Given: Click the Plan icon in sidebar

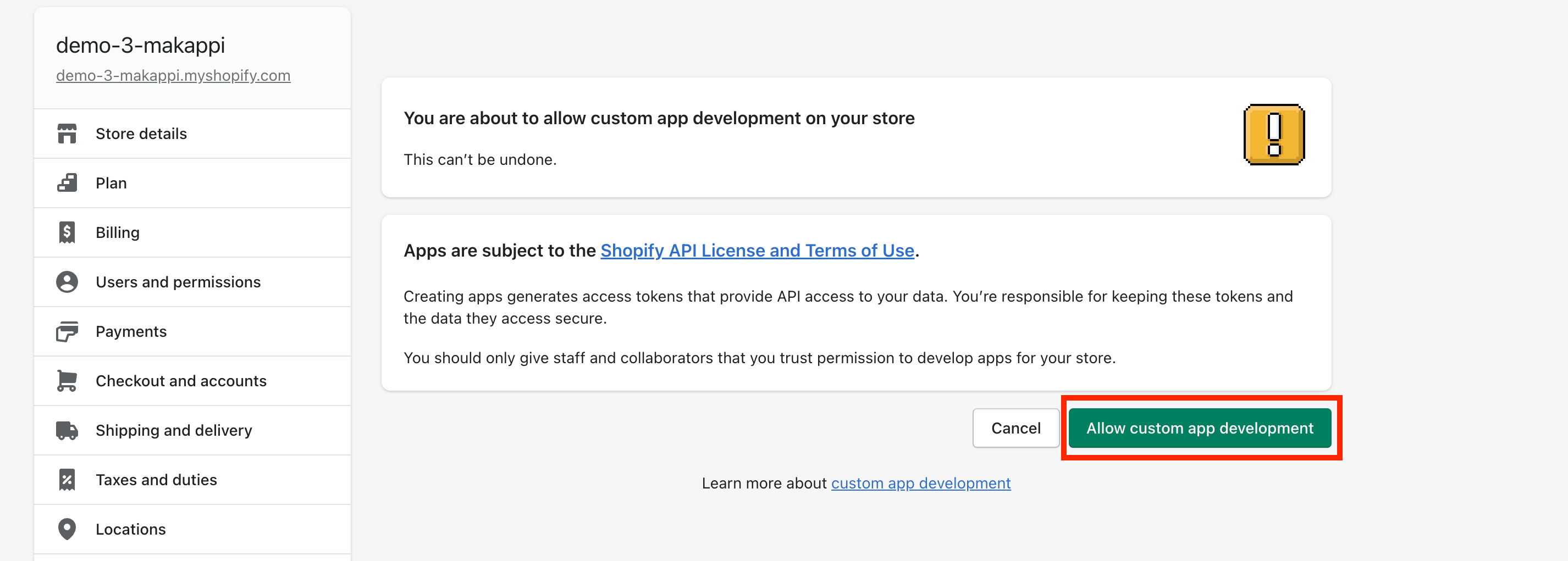Looking at the screenshot, I should (x=67, y=183).
